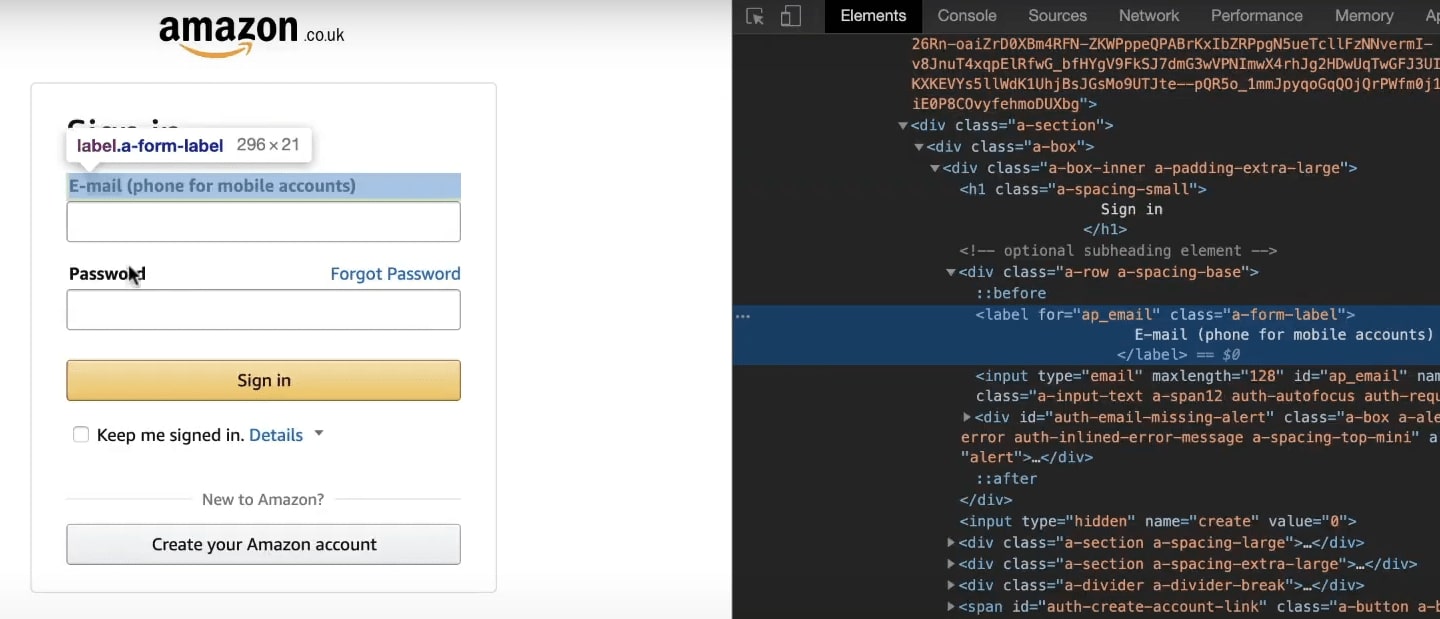Select the optional subheading comment node
Screen dimensions: 1440x619
coord(1118,251)
